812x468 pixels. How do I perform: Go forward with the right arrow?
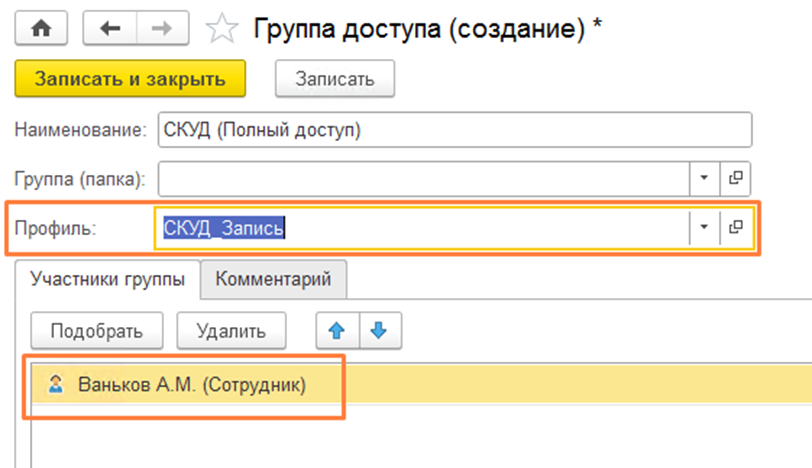click(x=160, y=30)
